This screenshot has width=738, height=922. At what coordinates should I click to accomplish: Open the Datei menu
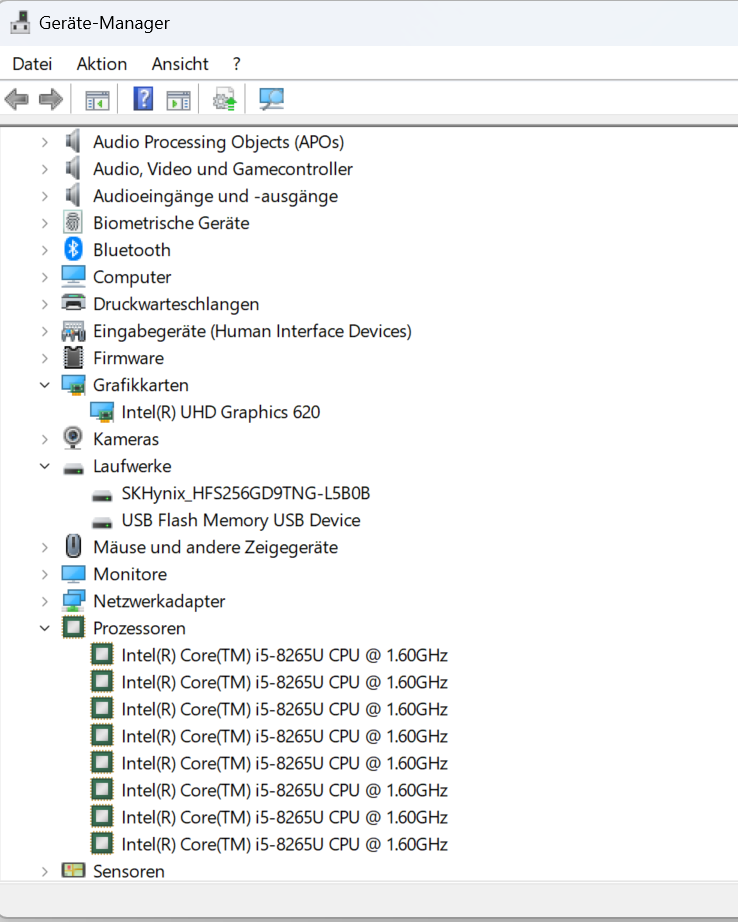point(32,64)
